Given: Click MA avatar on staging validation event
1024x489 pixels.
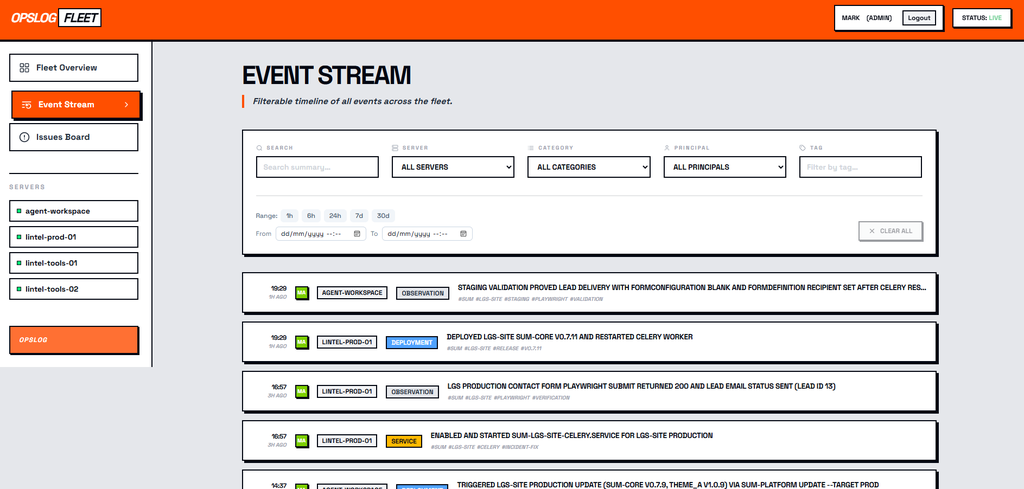Looking at the screenshot, I should (x=302, y=293).
